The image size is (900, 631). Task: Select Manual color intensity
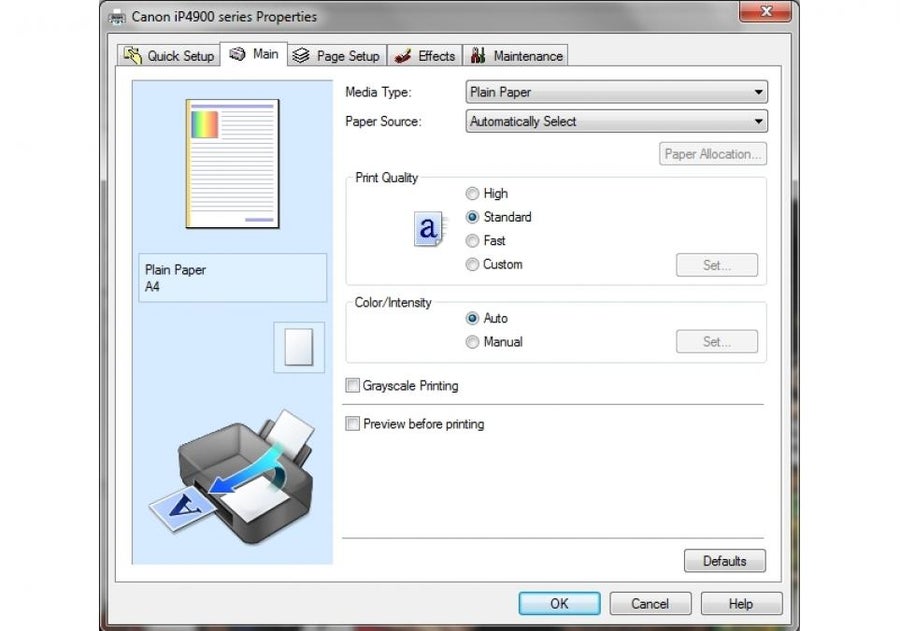472,342
